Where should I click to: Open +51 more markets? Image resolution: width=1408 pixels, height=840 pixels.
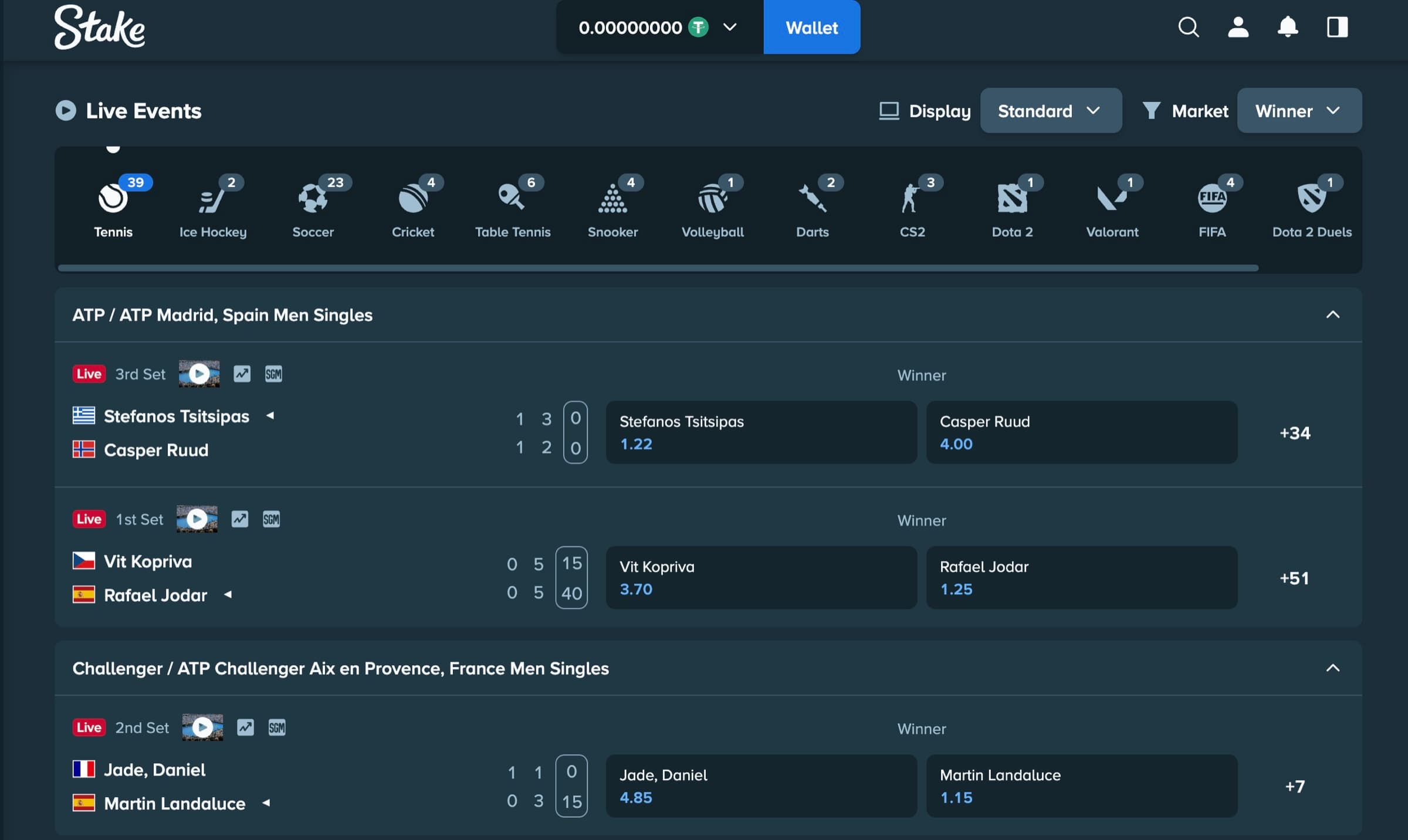click(x=1294, y=578)
